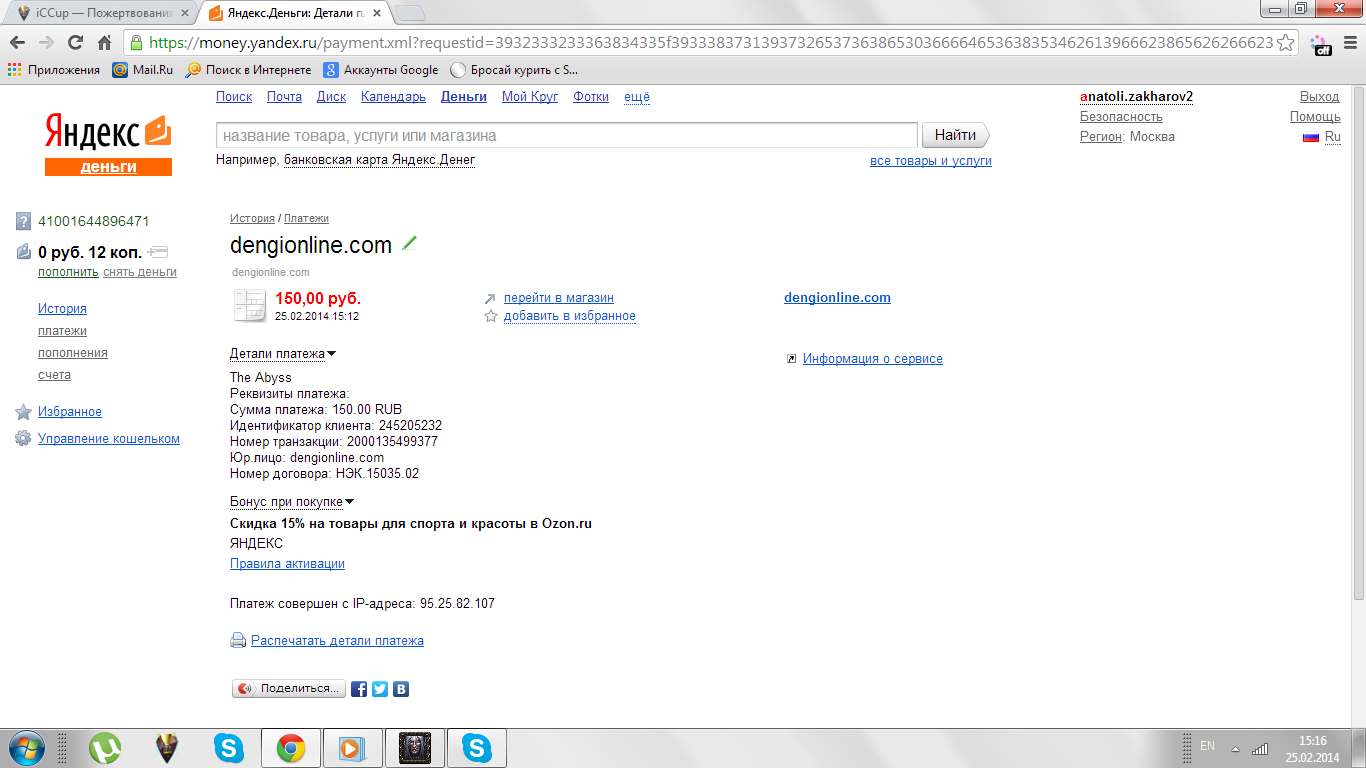
Task: Switch to the iCCup browser tab
Action: pos(98,13)
